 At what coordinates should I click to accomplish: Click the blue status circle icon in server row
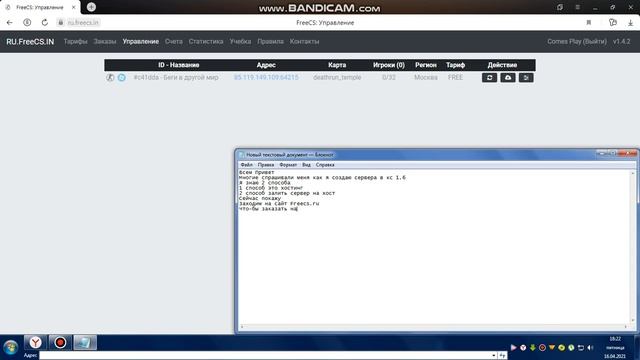[122, 77]
